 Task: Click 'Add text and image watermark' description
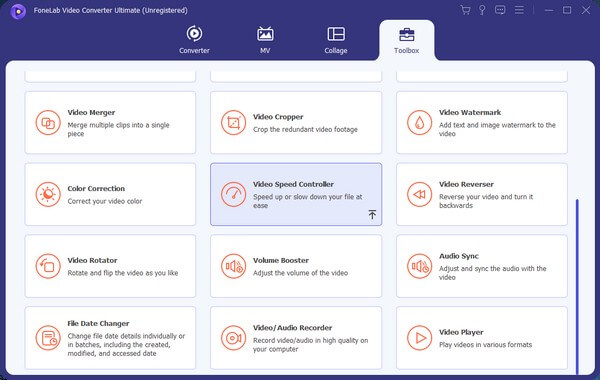497,129
